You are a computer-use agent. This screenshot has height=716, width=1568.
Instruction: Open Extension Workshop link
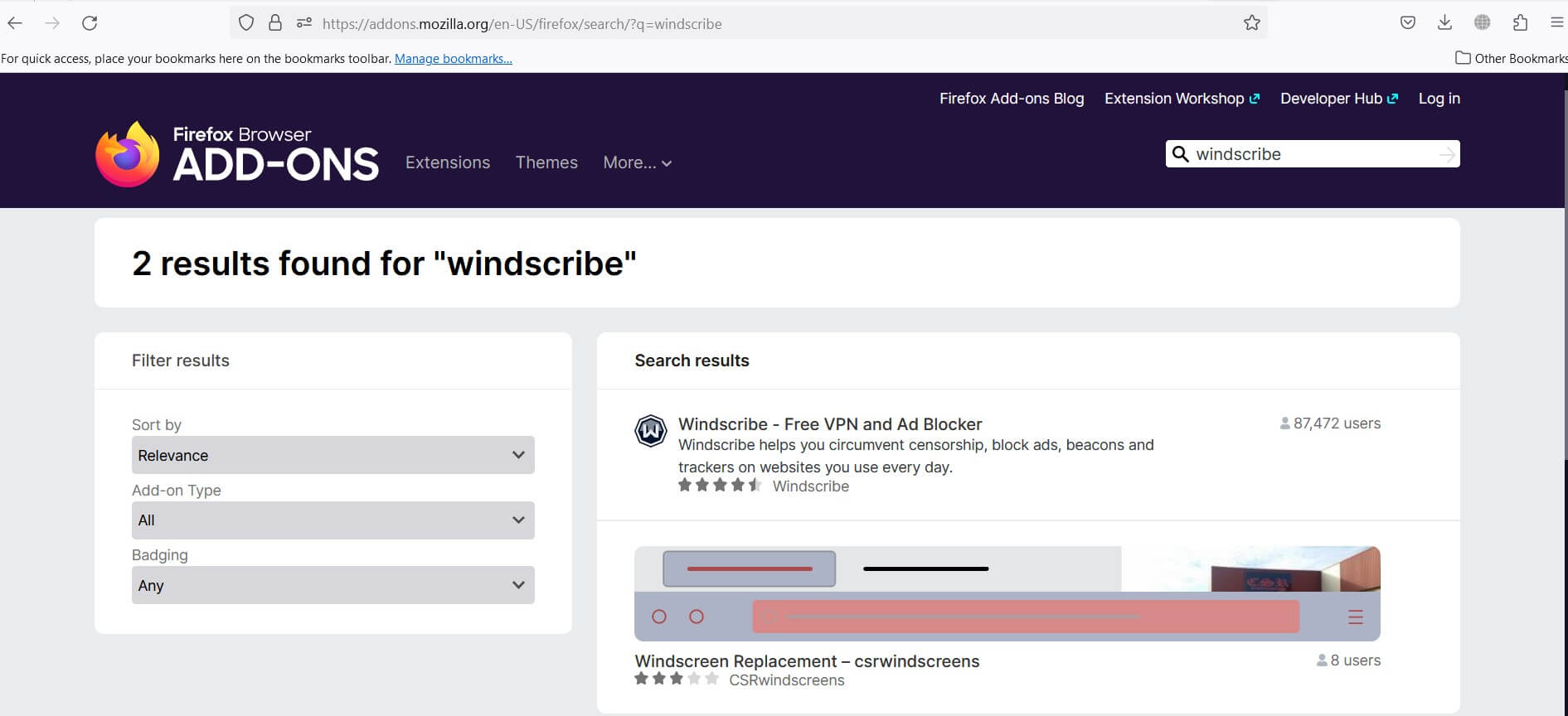[1182, 99]
